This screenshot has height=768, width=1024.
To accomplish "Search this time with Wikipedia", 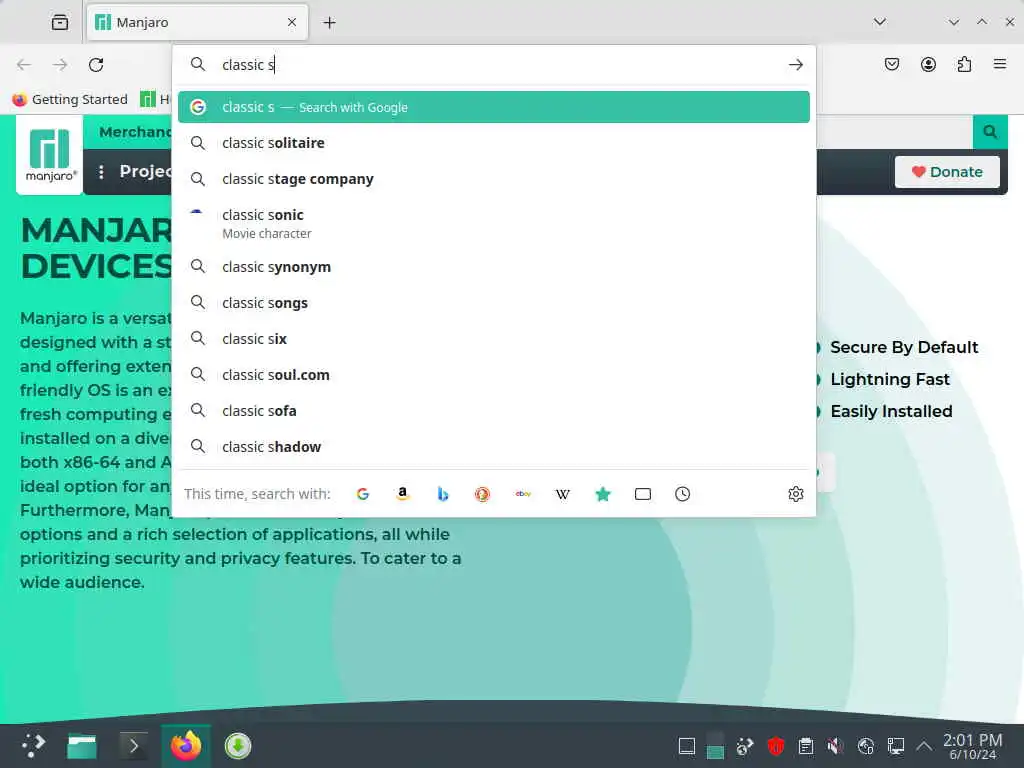I will pyautogui.click(x=563, y=494).
